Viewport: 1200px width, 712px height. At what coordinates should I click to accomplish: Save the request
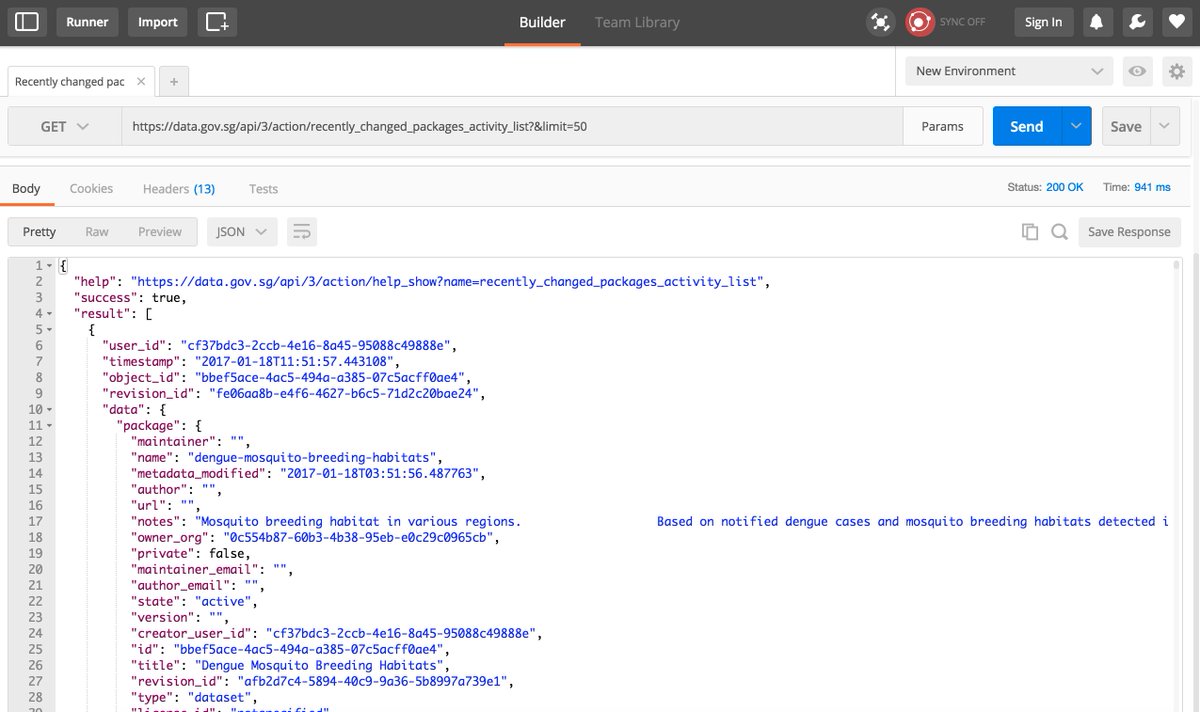tap(1126, 126)
